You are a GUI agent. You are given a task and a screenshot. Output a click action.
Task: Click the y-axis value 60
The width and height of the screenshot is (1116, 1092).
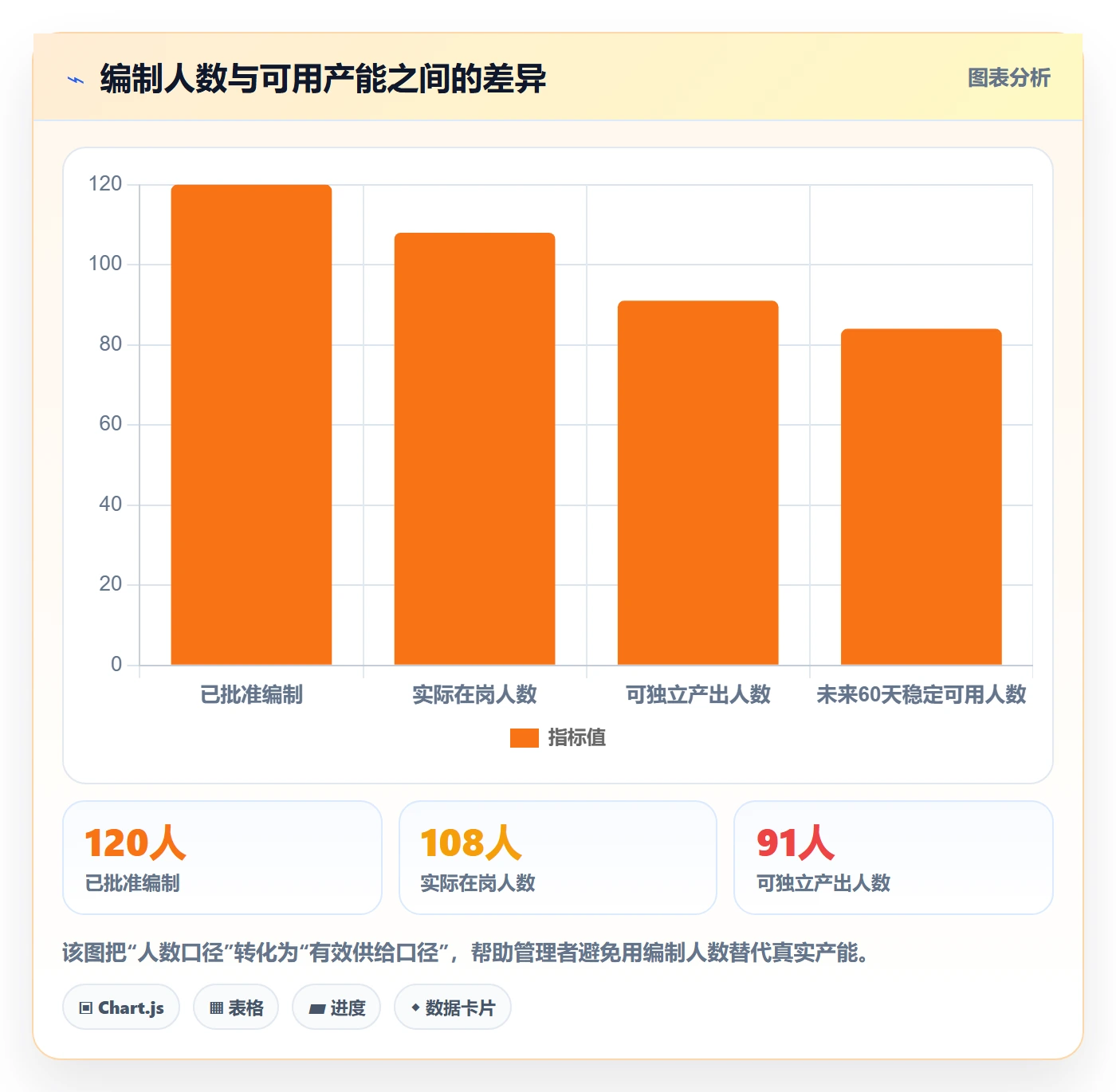(x=111, y=424)
